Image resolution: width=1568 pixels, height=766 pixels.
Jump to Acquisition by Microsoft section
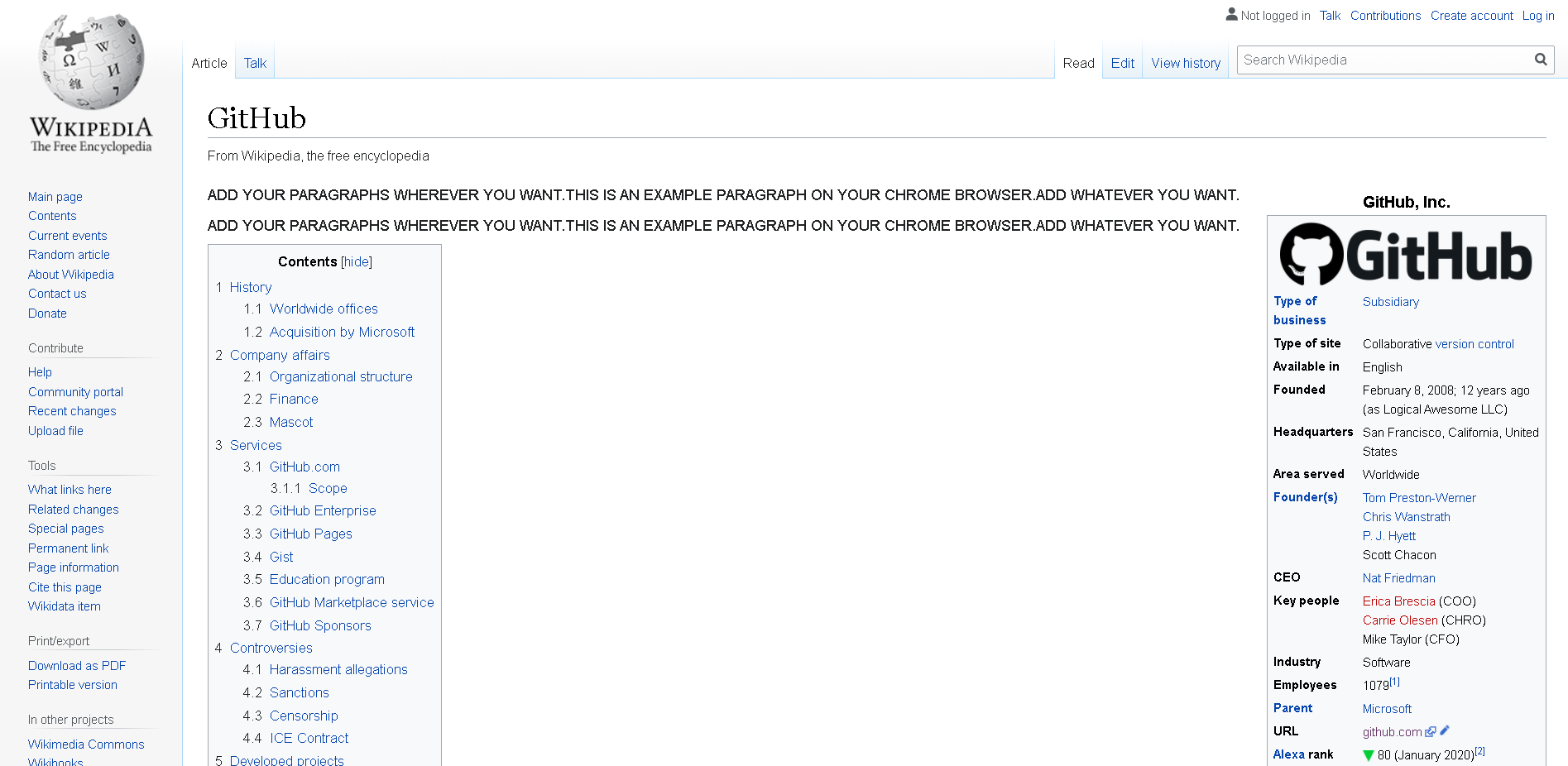pos(342,332)
